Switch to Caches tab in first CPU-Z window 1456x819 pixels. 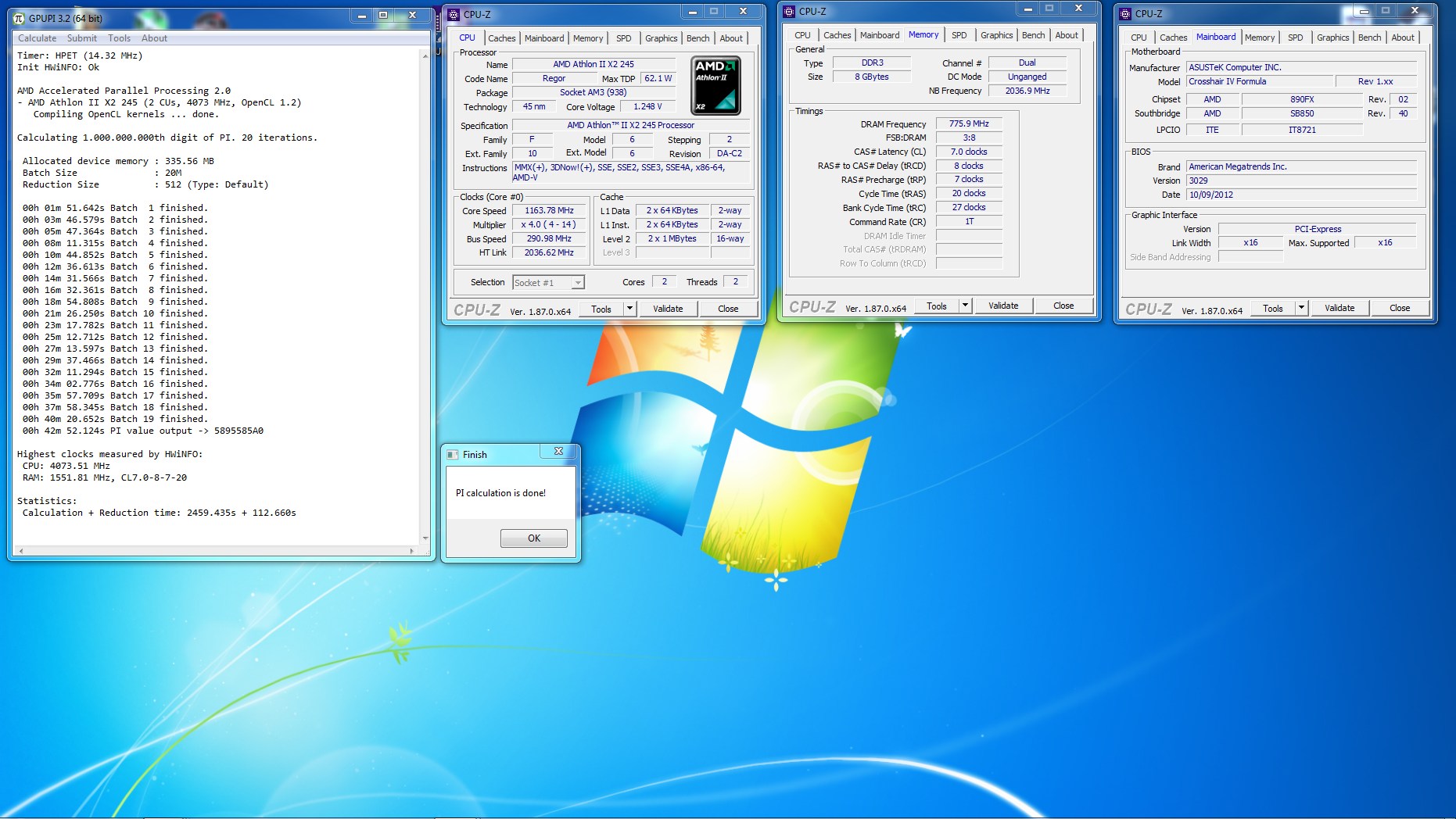click(502, 38)
